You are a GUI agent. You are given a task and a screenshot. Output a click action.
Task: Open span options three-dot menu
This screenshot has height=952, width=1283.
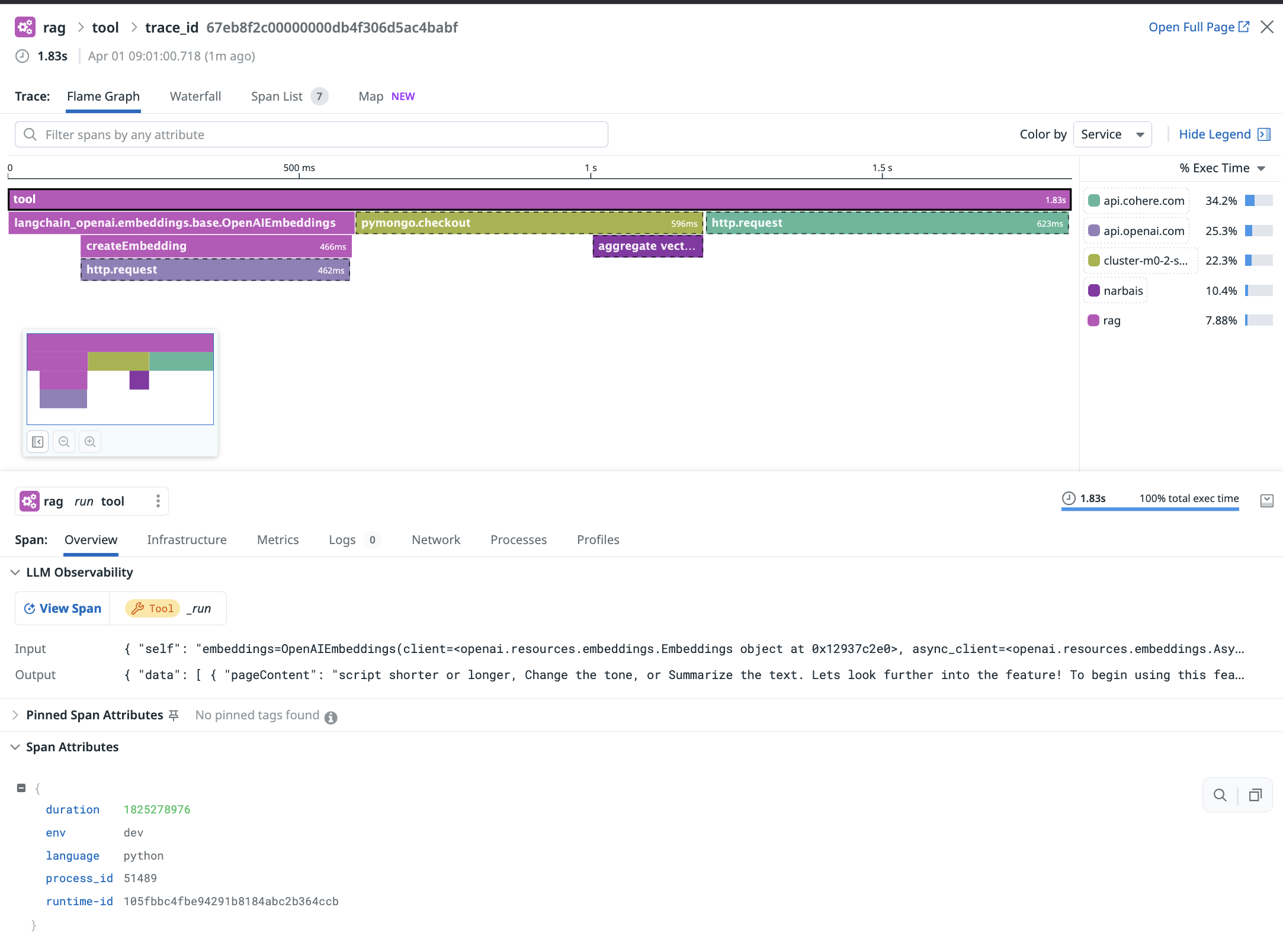[x=158, y=501]
